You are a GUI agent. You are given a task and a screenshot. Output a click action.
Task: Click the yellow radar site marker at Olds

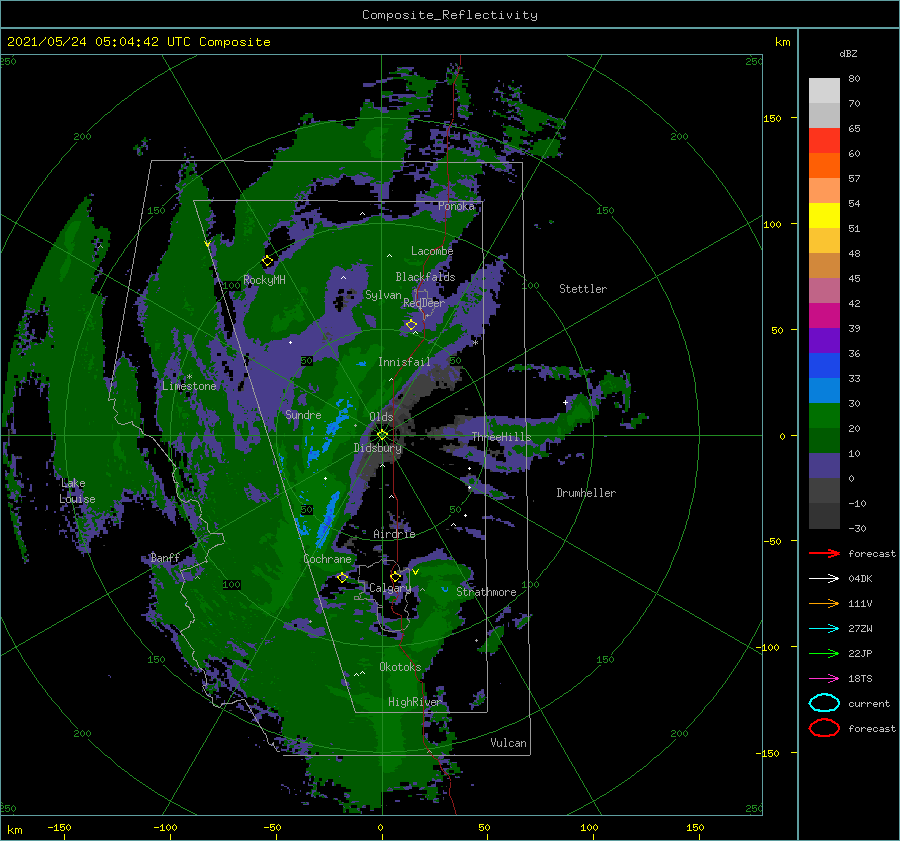pos(382,435)
